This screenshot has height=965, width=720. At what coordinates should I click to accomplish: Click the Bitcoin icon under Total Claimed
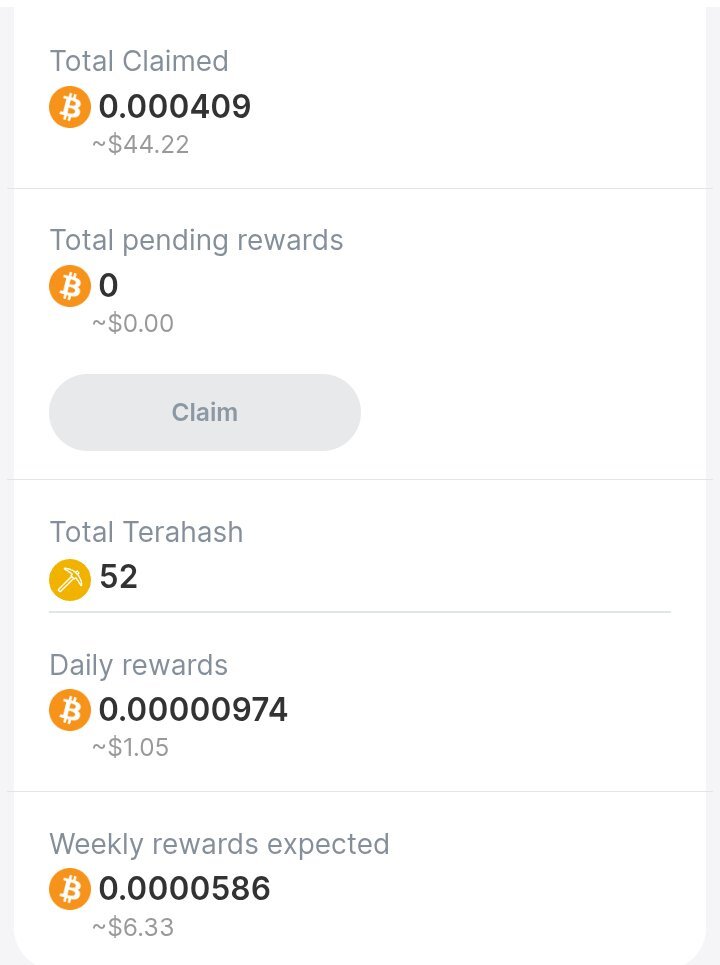coord(70,107)
